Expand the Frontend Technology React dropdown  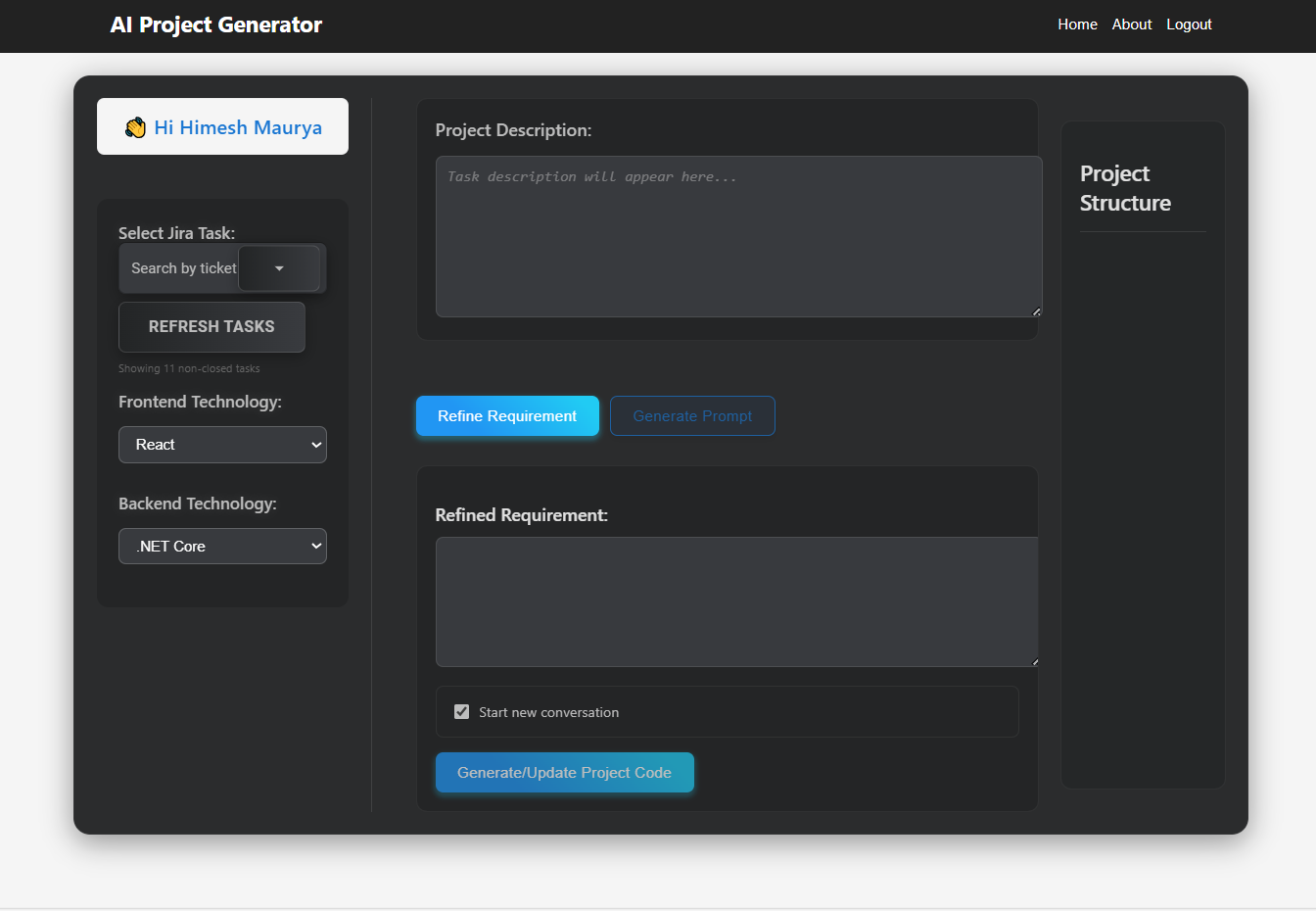222,445
